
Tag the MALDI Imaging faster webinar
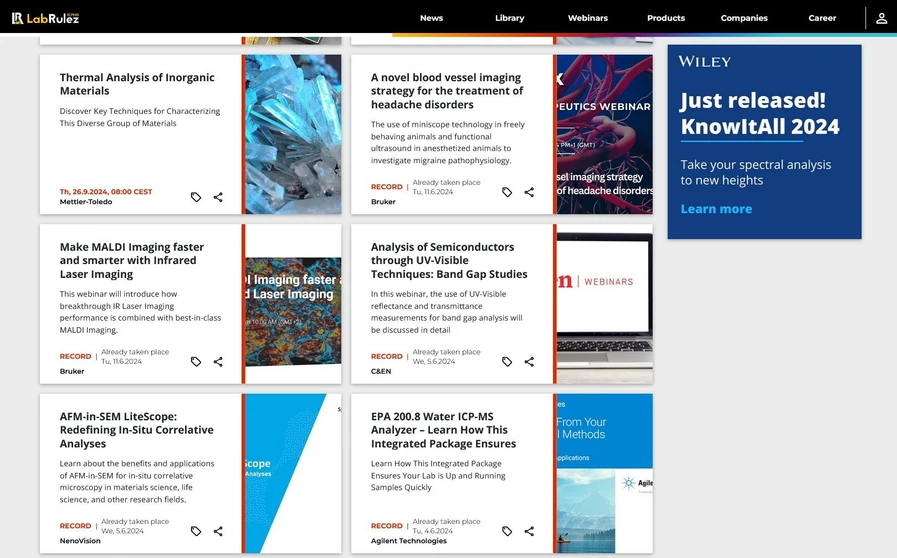coord(196,362)
